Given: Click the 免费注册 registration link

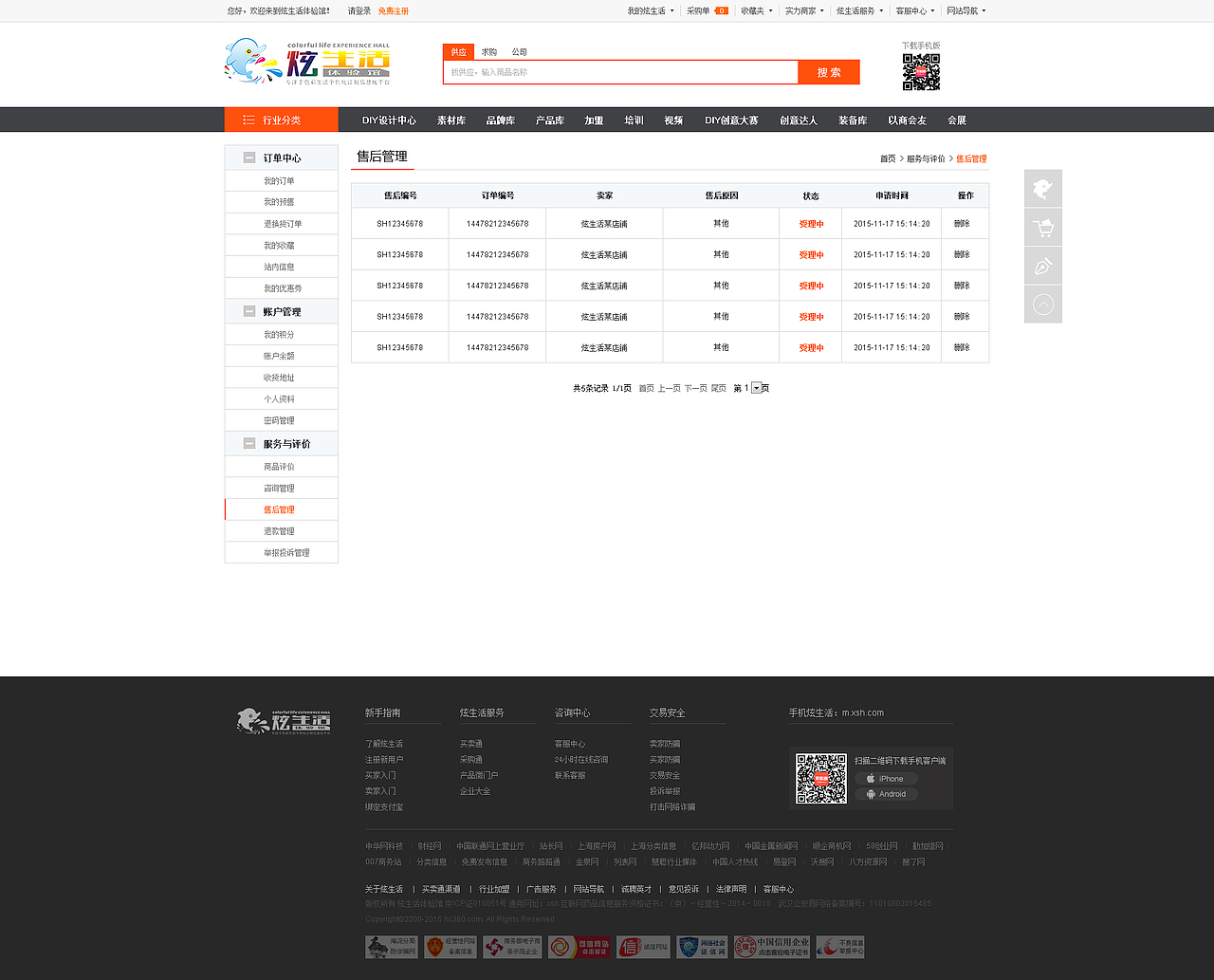Looking at the screenshot, I should coord(392,9).
